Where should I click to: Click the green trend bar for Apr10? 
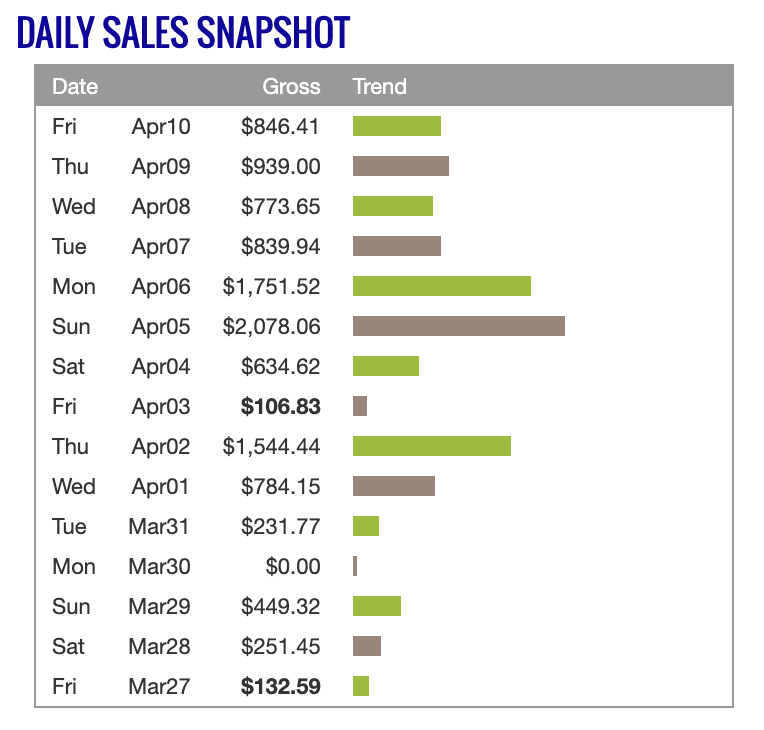[396, 126]
